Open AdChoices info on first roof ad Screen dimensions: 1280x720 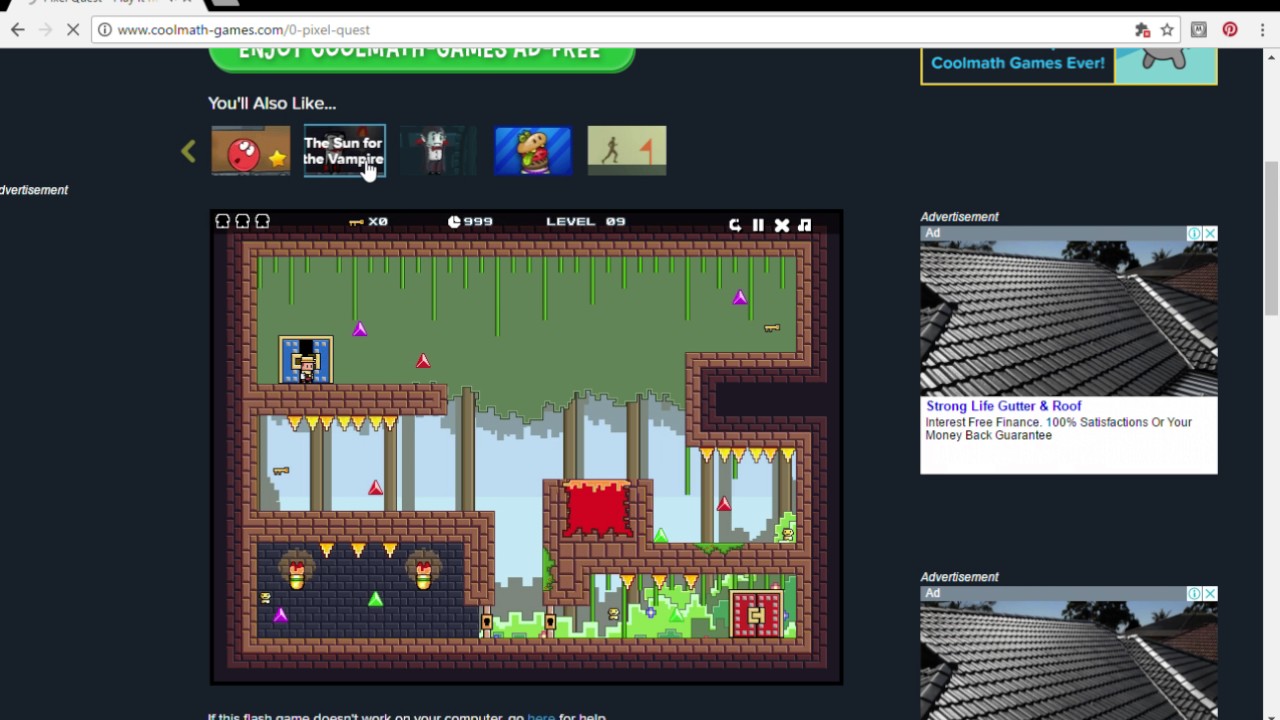(1194, 234)
